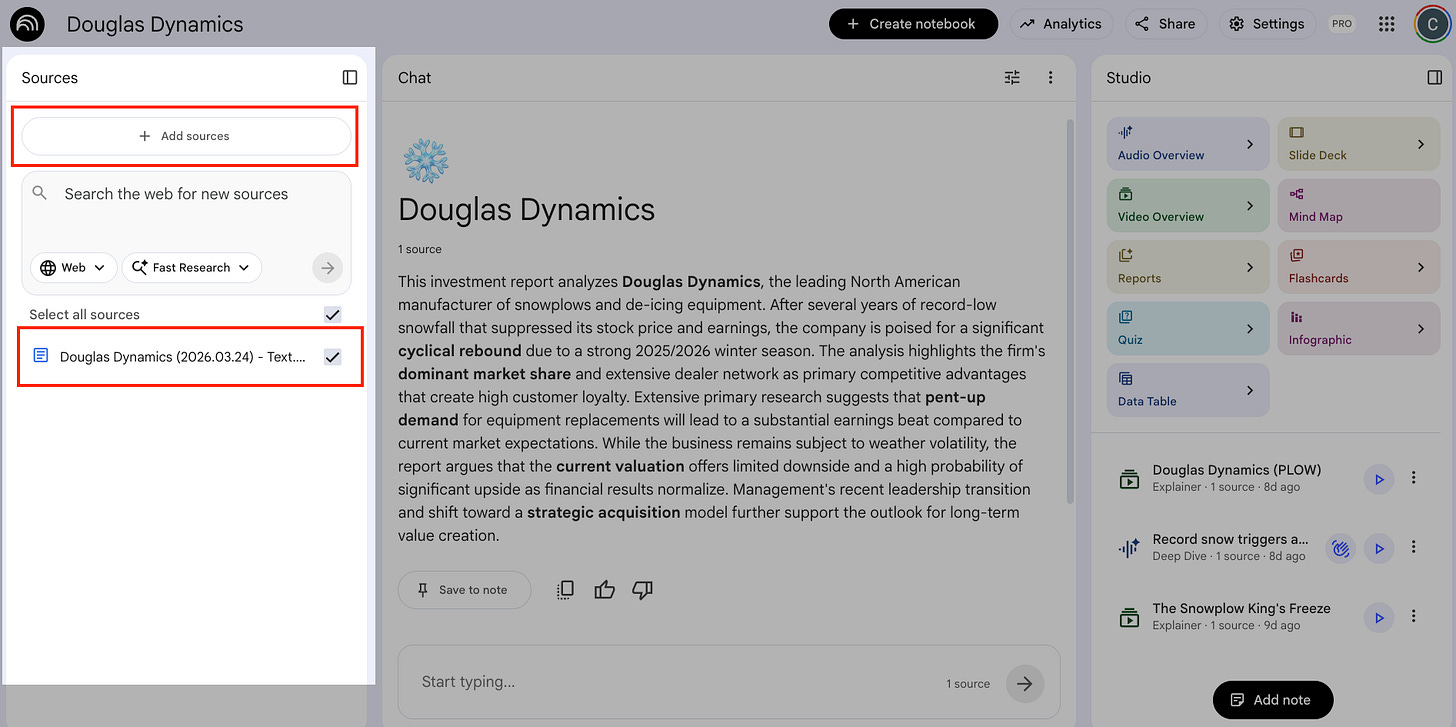
Task: Click the Add sources button
Action: coord(185,135)
